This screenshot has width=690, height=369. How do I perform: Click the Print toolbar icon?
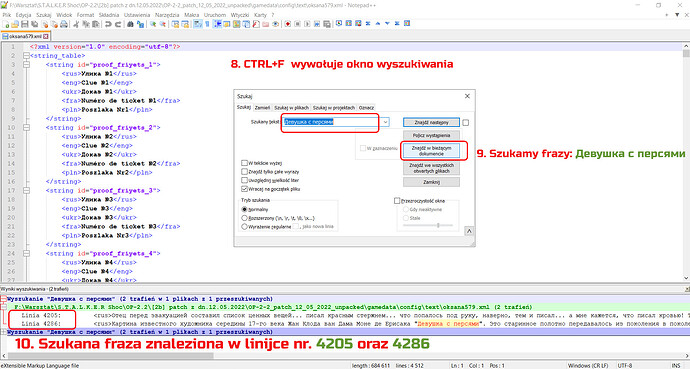(64, 24)
